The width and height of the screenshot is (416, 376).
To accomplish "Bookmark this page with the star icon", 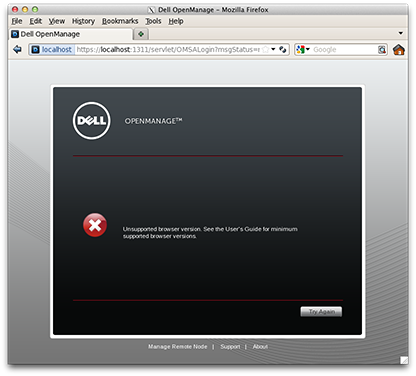I will tap(265, 50).
